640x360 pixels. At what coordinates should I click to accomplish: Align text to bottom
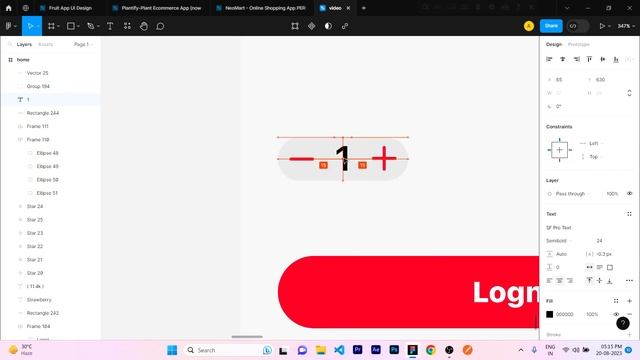(x=610, y=280)
